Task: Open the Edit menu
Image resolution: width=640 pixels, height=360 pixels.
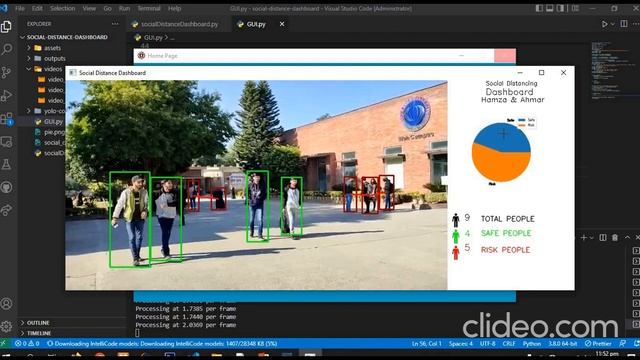Action: coord(37,8)
